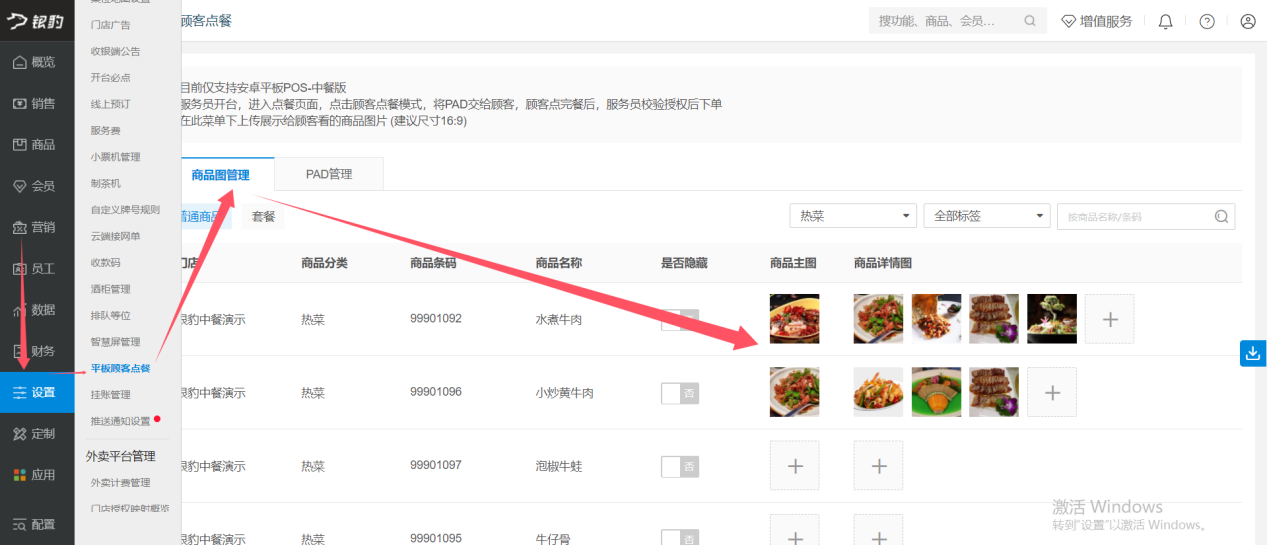Select 套餐 combo filter button
This screenshot has width=1267, height=545.
click(x=263, y=216)
